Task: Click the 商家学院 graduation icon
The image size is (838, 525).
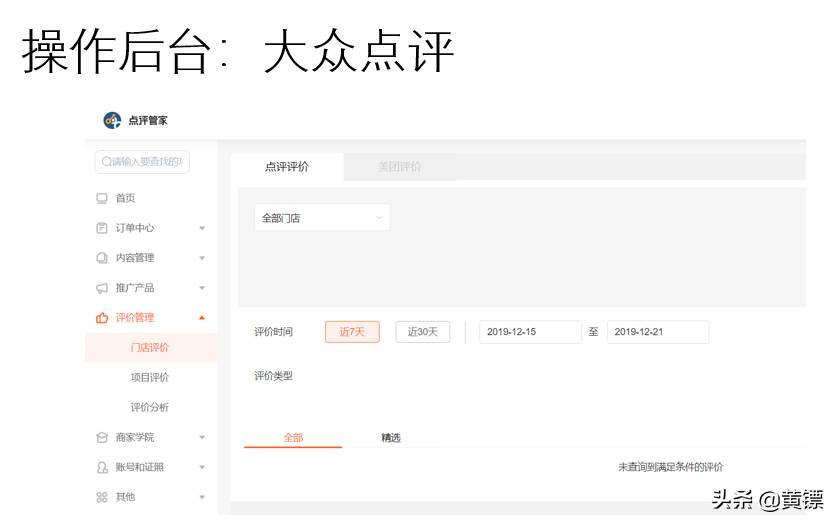Action: pos(102,437)
